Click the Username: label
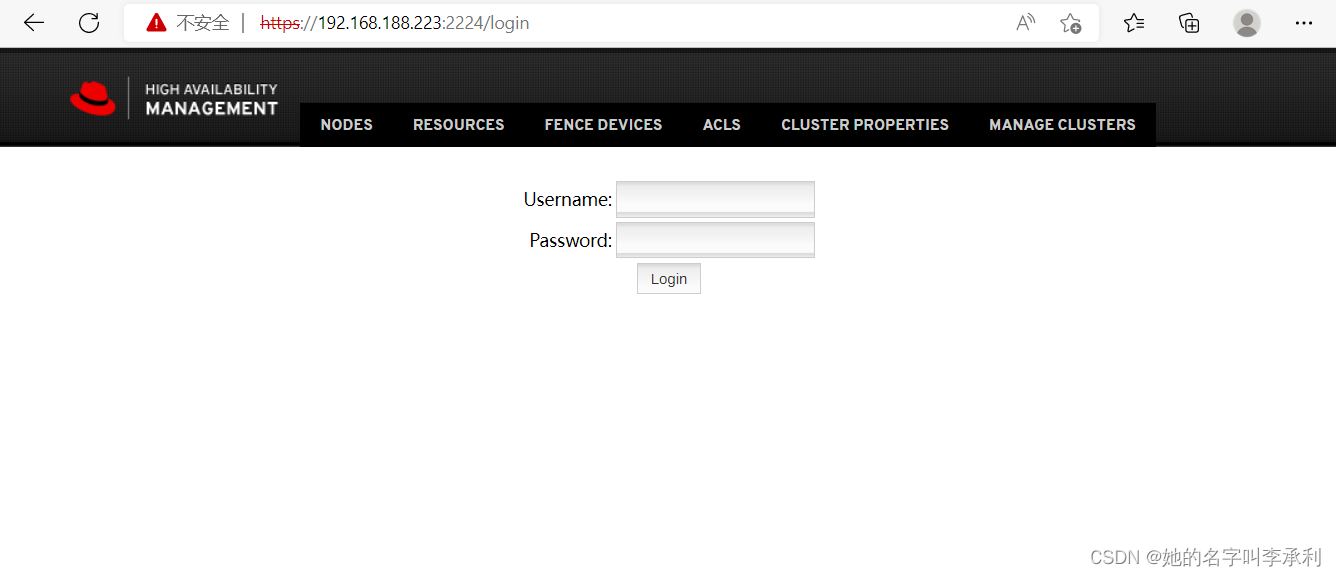The width and height of the screenshot is (1336, 577). pos(567,199)
